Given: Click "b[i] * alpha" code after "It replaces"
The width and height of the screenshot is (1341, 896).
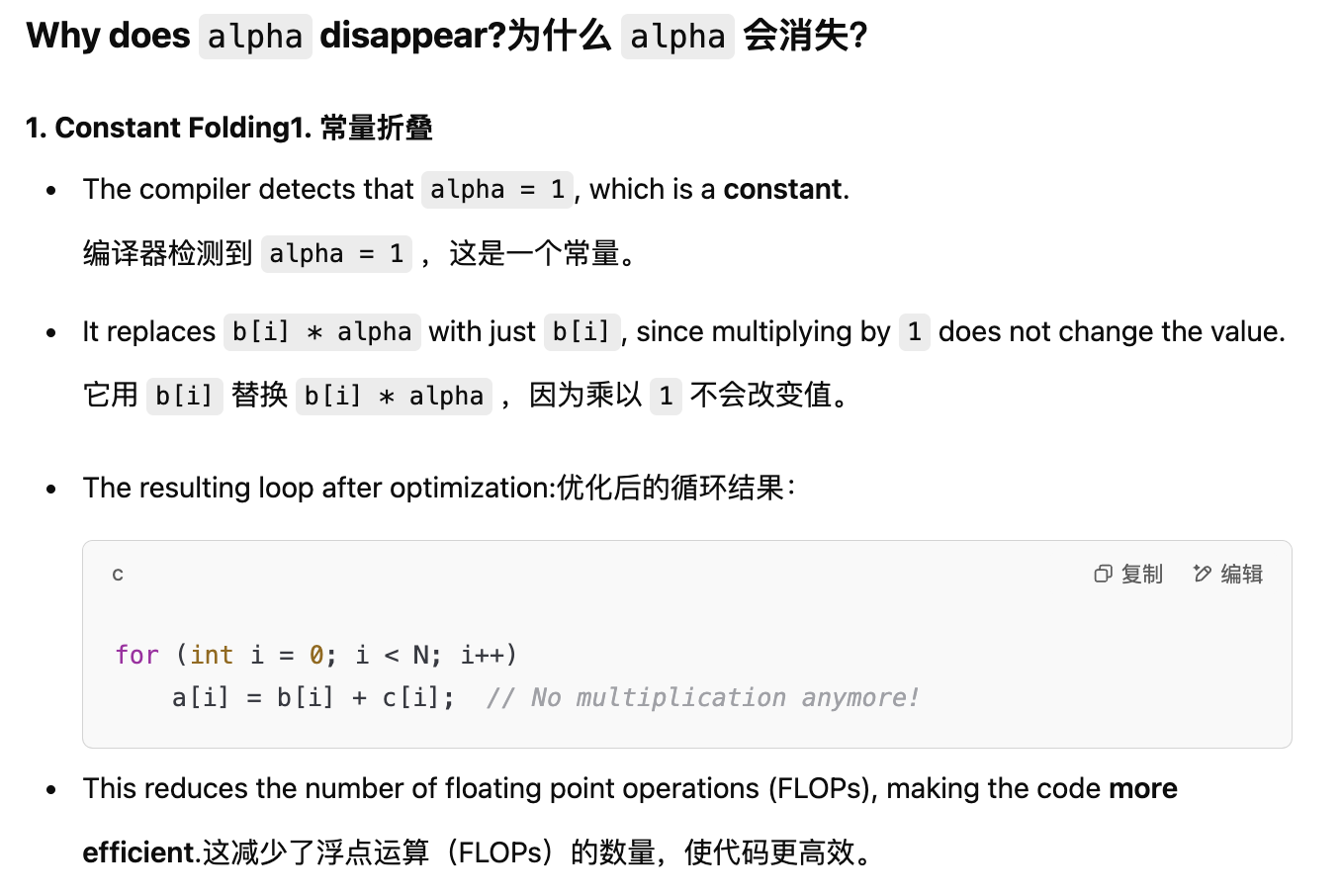Looking at the screenshot, I should [x=322, y=331].
